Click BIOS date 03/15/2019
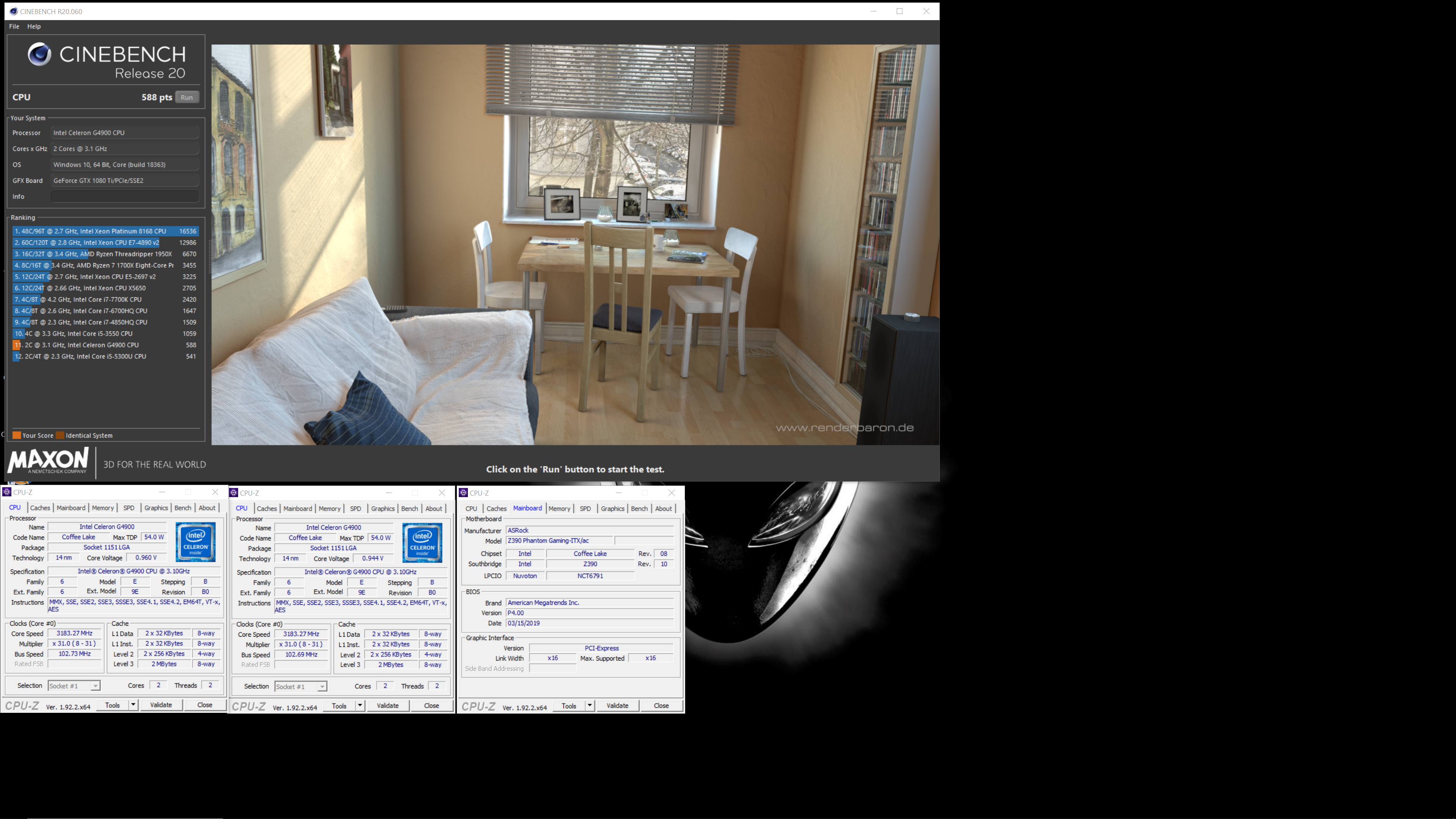This screenshot has height=819, width=1456. tap(590, 623)
